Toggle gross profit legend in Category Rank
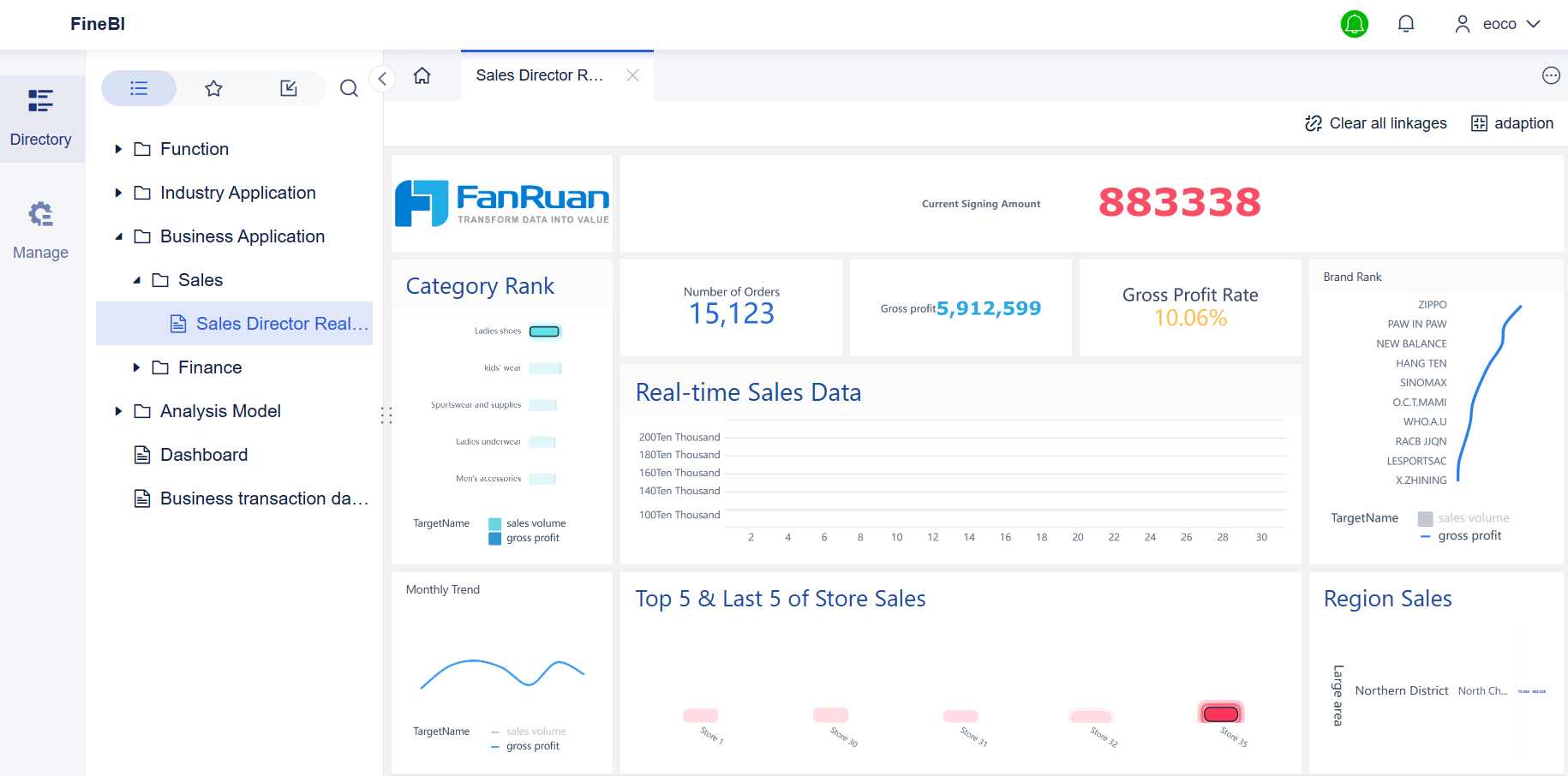Image resolution: width=1568 pixels, height=776 pixels. (x=531, y=538)
